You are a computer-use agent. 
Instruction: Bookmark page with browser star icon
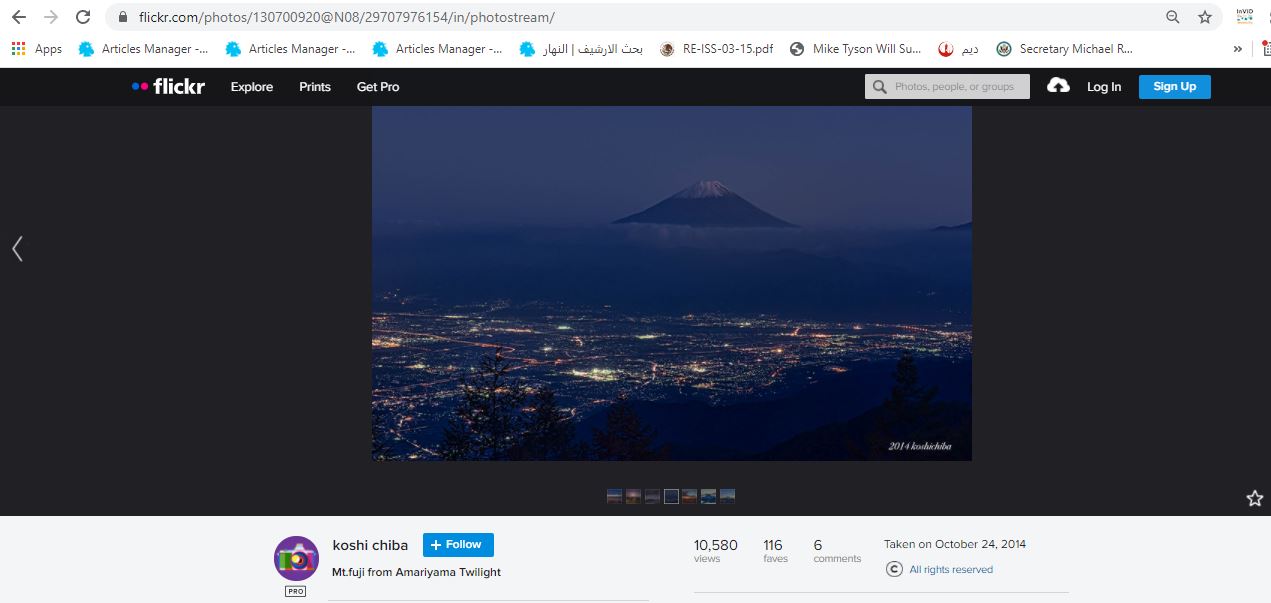1205,17
